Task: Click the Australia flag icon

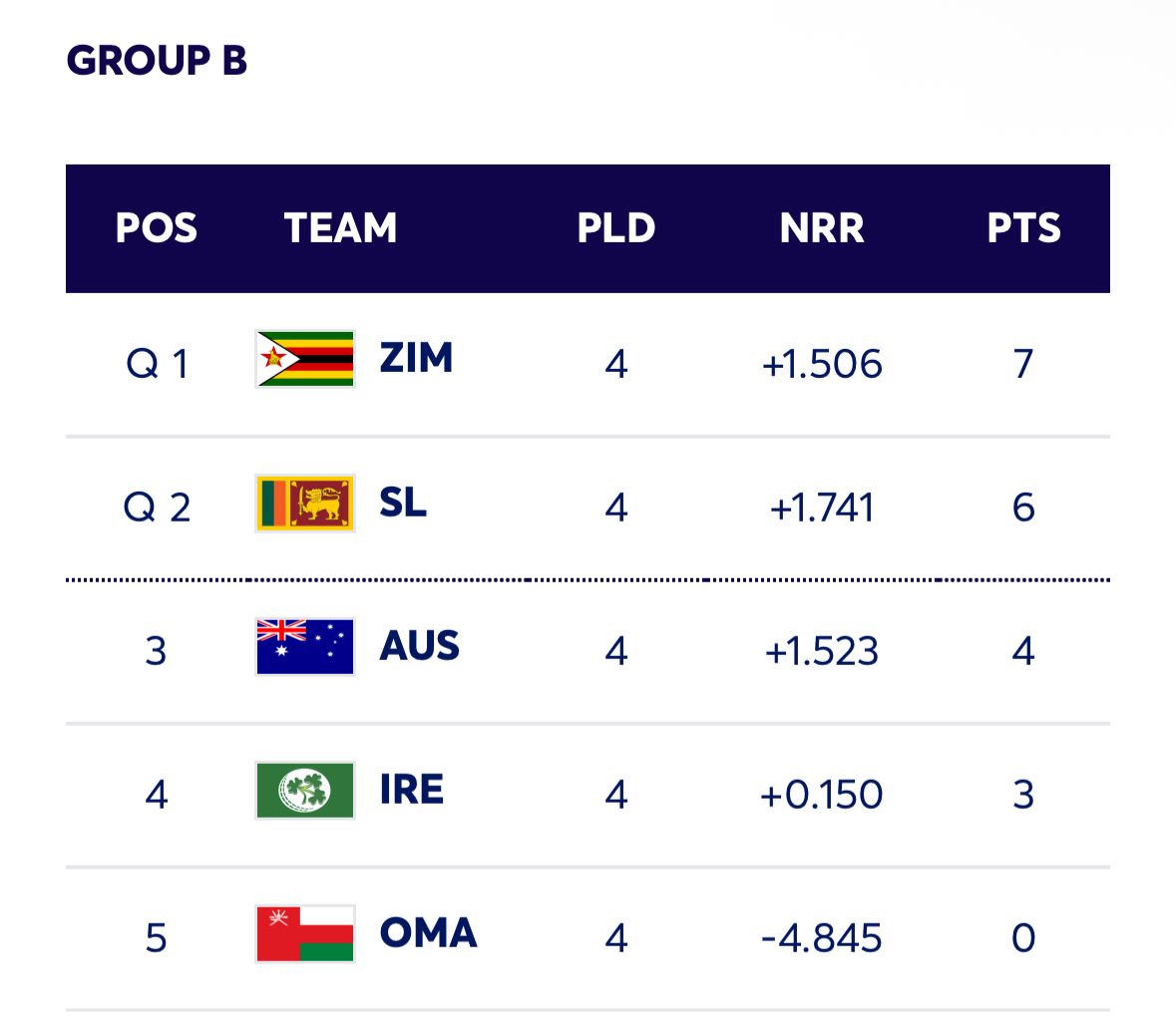Action: pos(305,647)
